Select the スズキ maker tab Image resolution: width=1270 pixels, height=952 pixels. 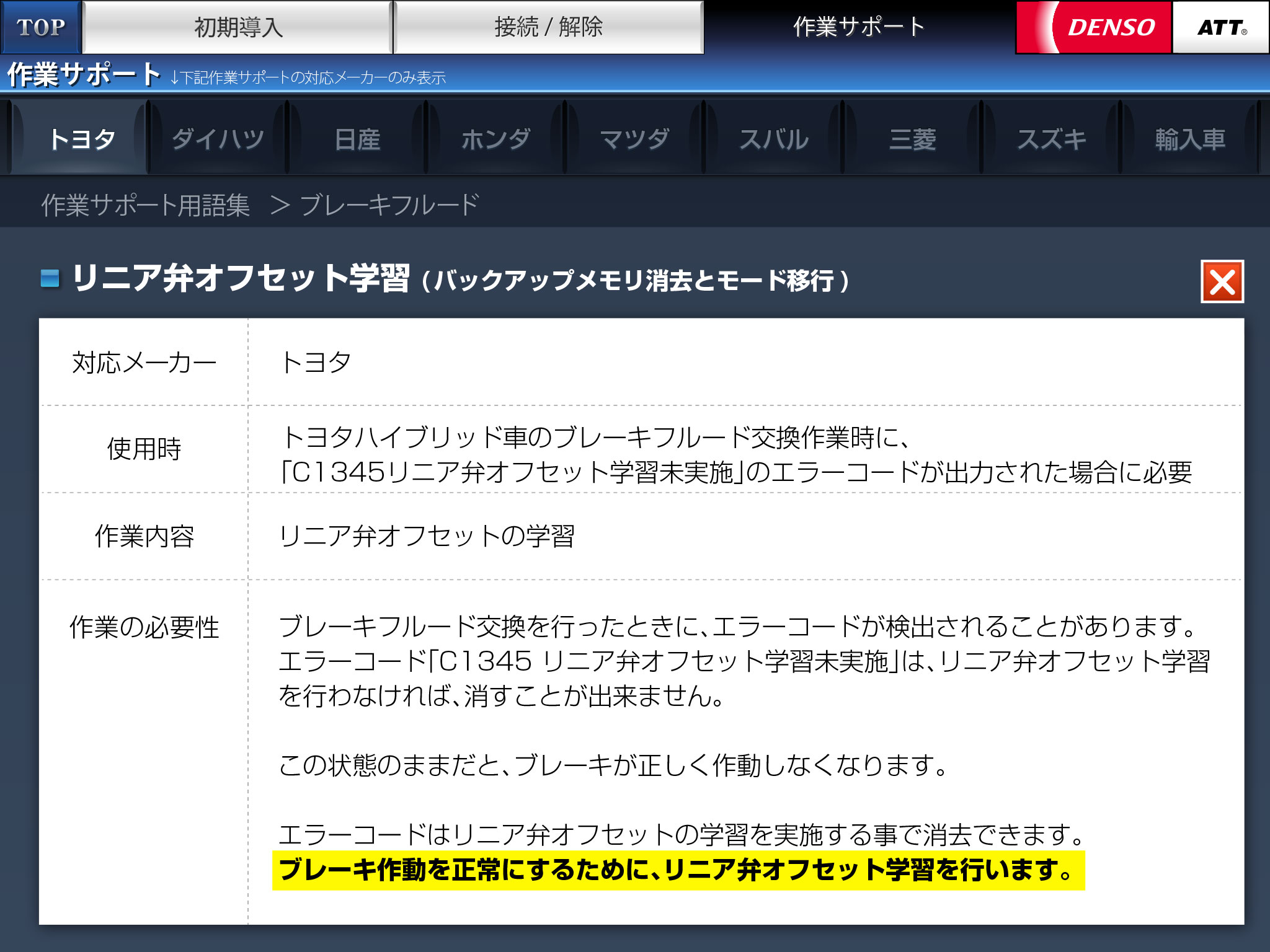(x=1051, y=139)
